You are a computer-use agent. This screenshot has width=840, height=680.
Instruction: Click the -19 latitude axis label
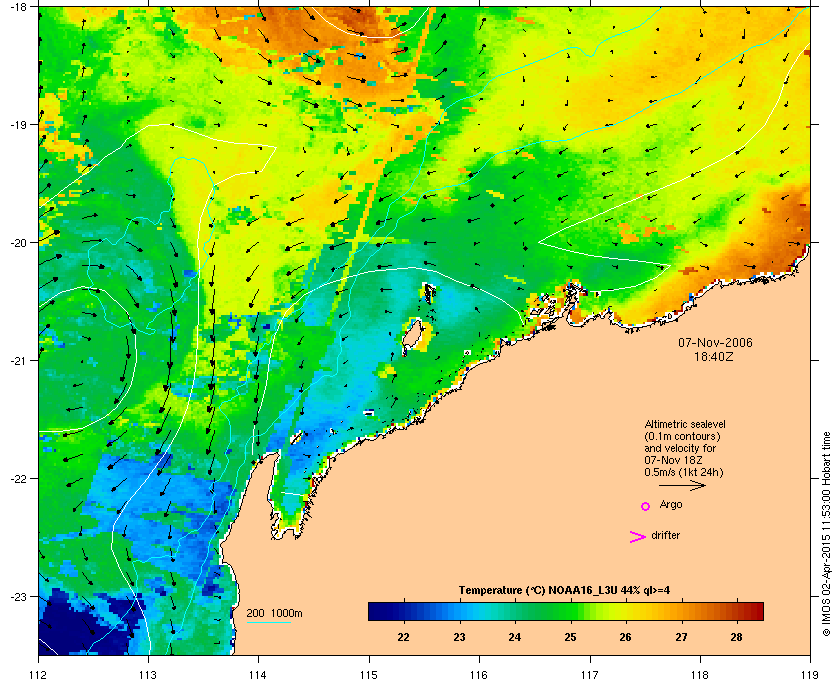(18, 124)
